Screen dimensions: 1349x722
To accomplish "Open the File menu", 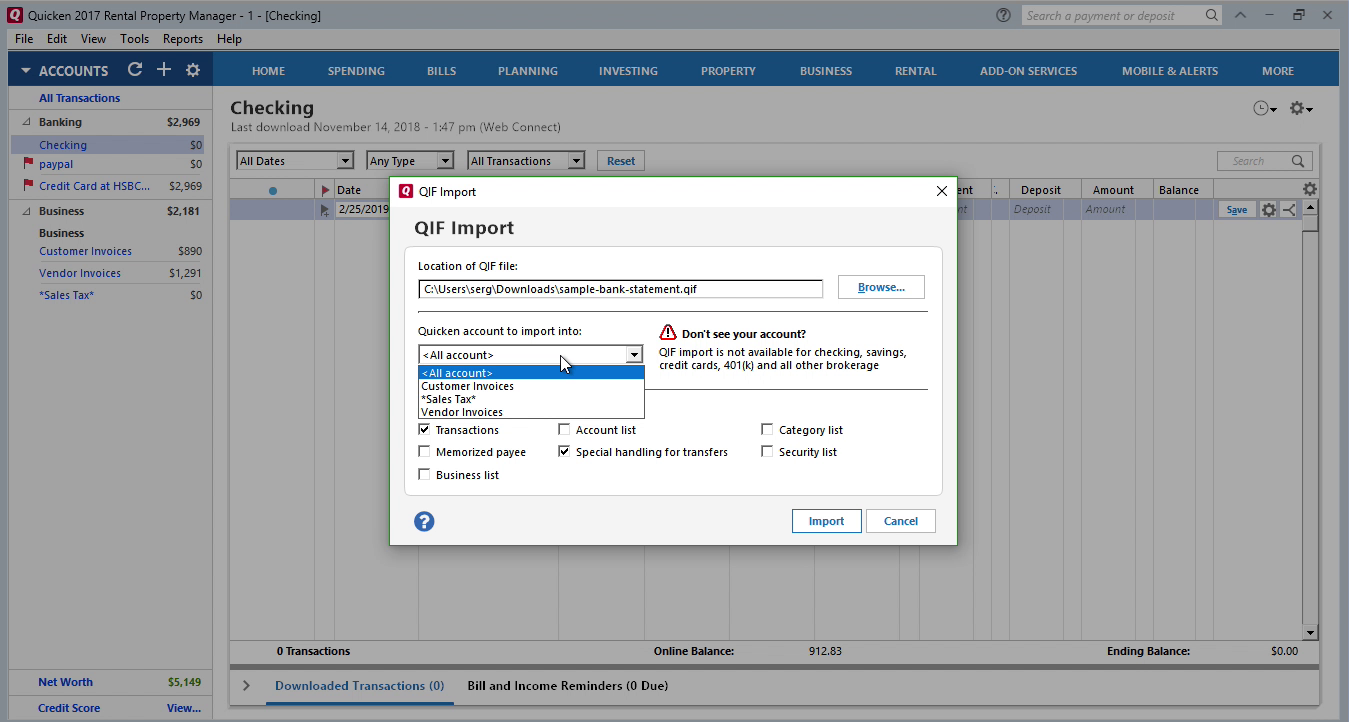I will tap(24, 39).
